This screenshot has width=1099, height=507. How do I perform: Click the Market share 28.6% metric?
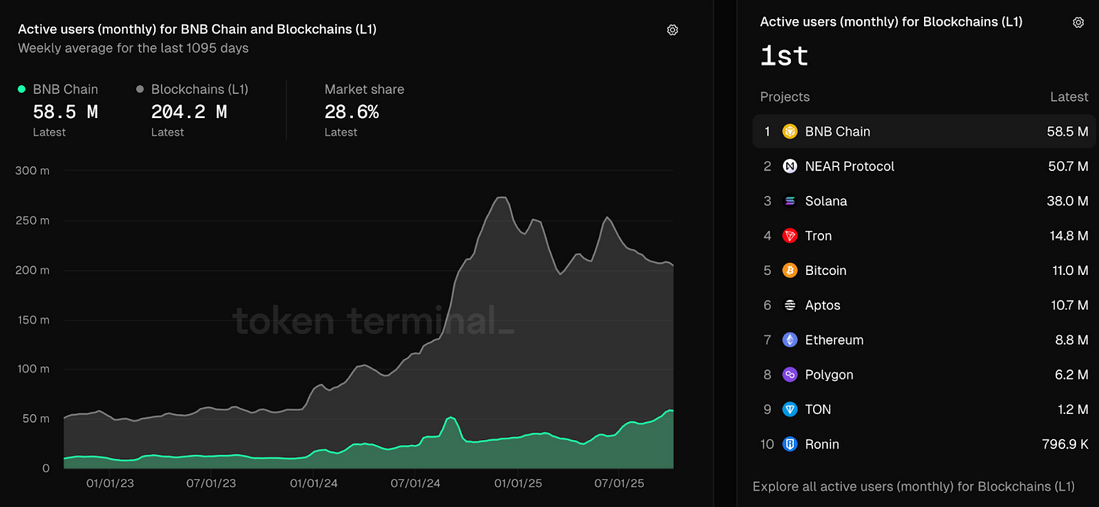[x=351, y=112]
